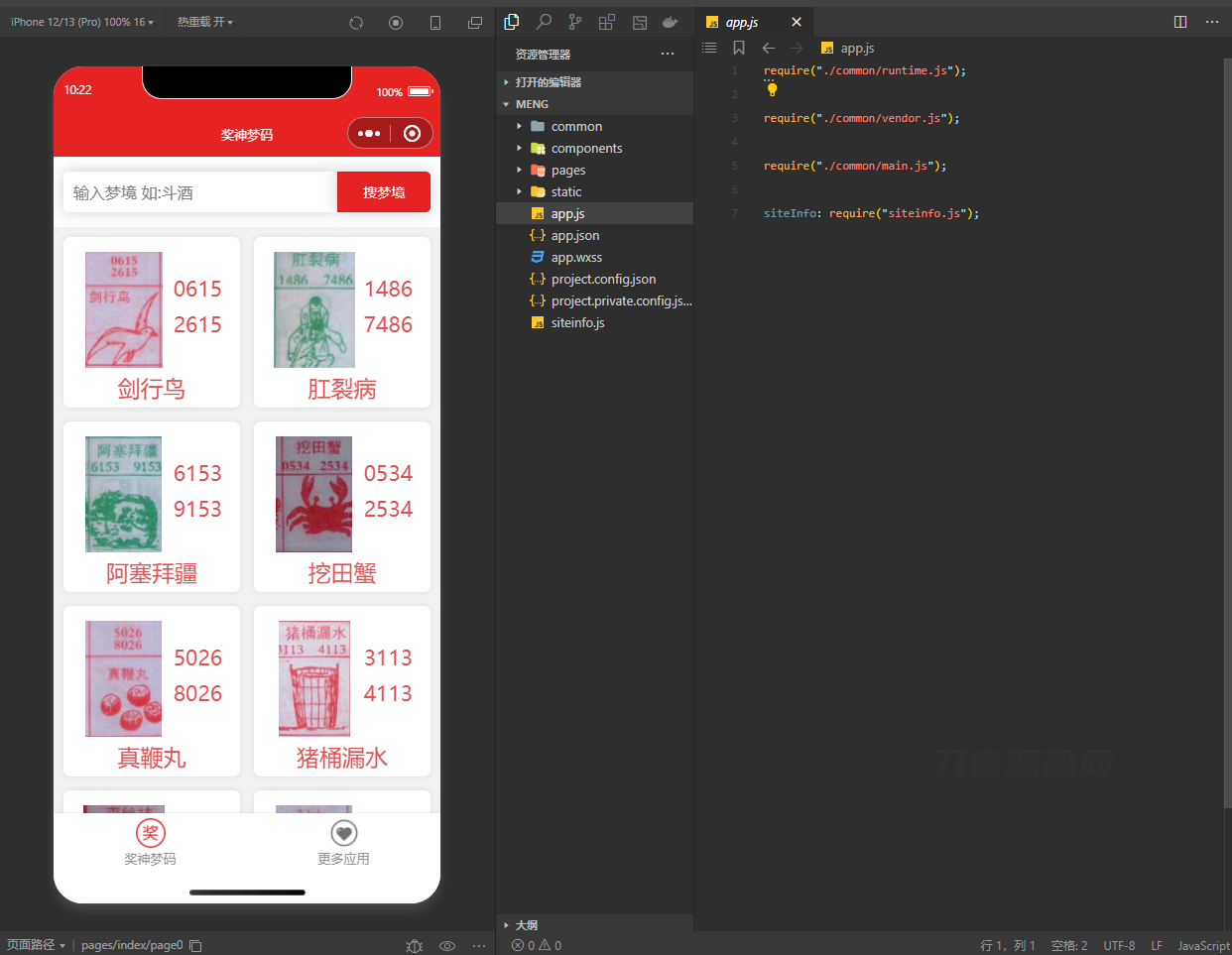This screenshot has width=1232, height=955.
Task: Select app.js in the file tree
Action: (x=594, y=213)
